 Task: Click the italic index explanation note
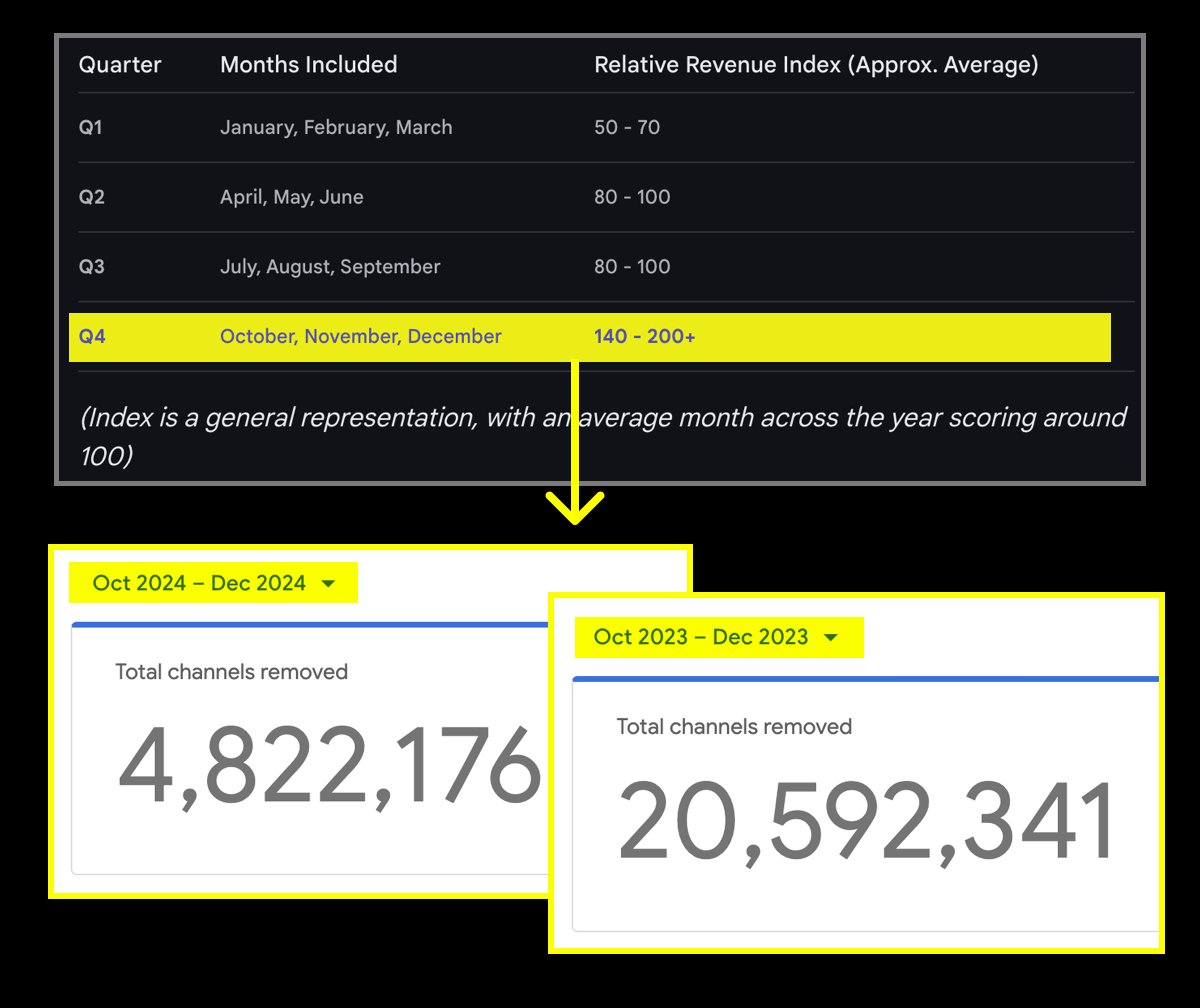[x=603, y=437]
